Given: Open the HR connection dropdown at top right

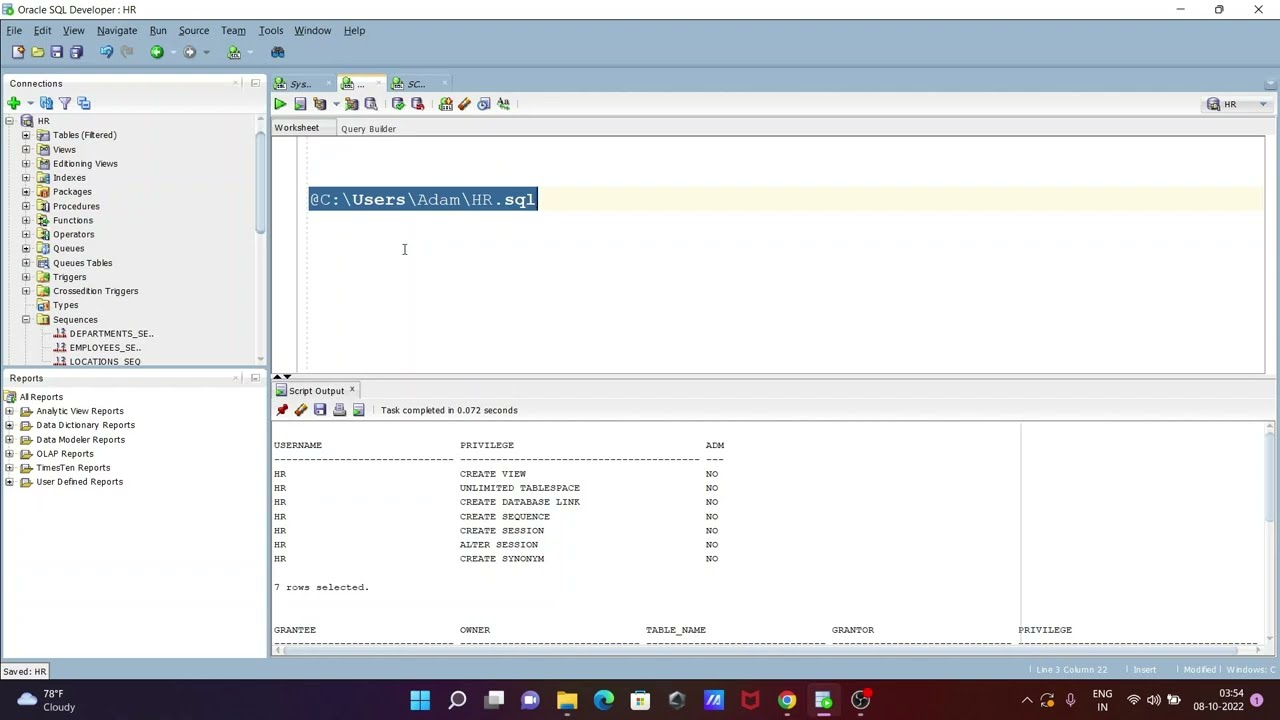Looking at the screenshot, I should (x=1238, y=104).
